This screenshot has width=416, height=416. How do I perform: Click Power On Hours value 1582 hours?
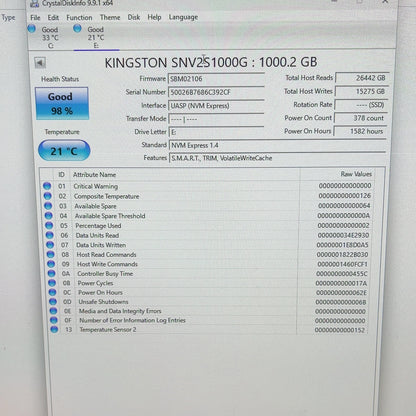360,131
